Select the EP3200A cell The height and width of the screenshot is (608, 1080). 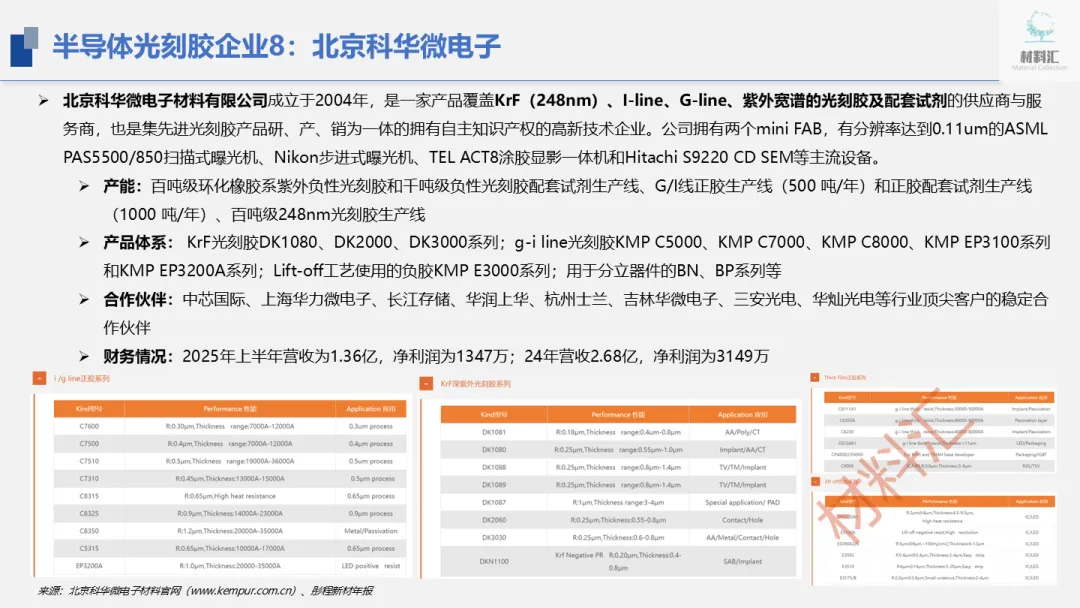89,566
